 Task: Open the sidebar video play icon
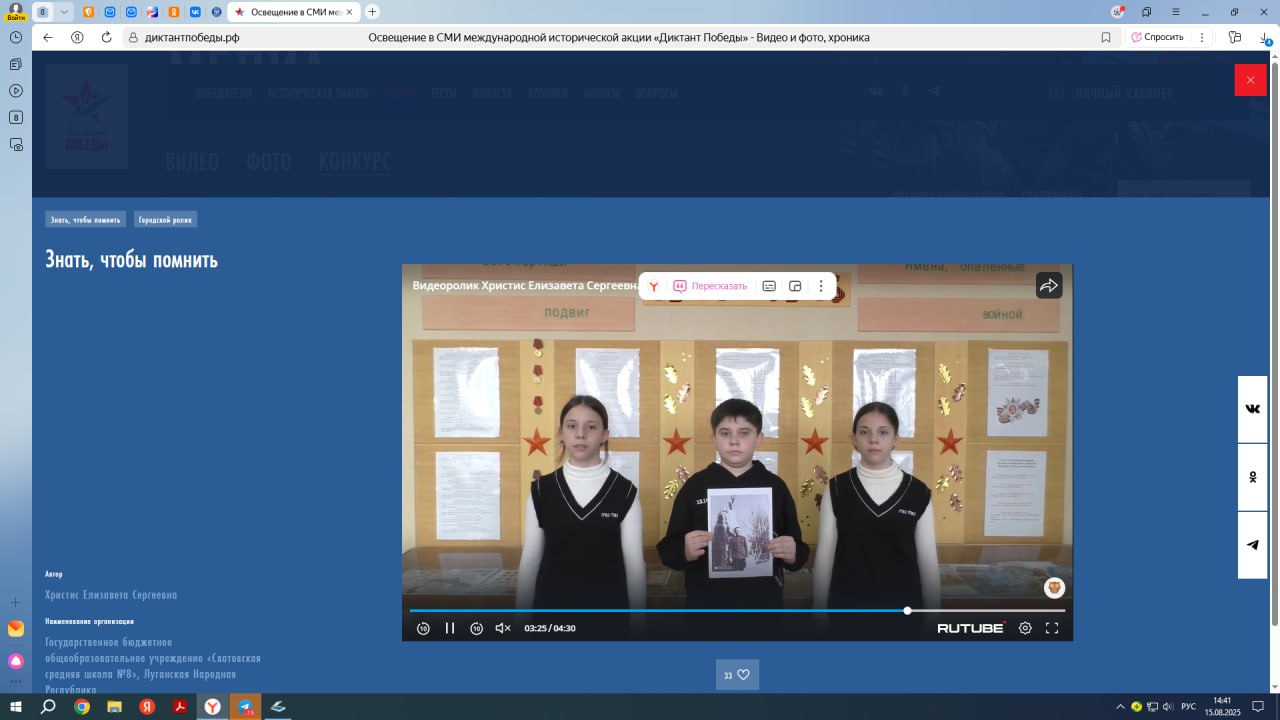click(16, 90)
